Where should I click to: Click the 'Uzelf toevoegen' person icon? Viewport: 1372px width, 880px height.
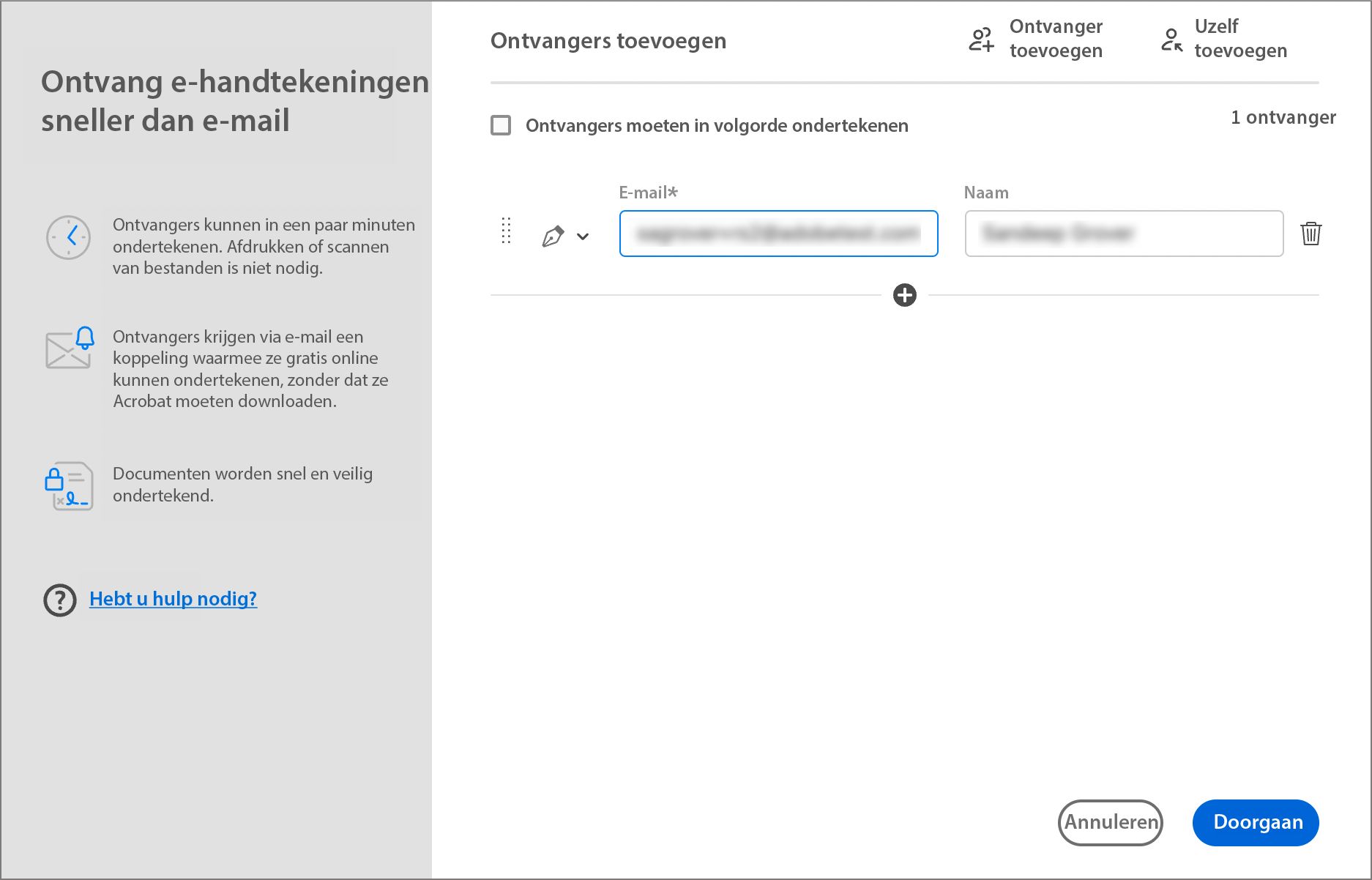click(x=1171, y=39)
